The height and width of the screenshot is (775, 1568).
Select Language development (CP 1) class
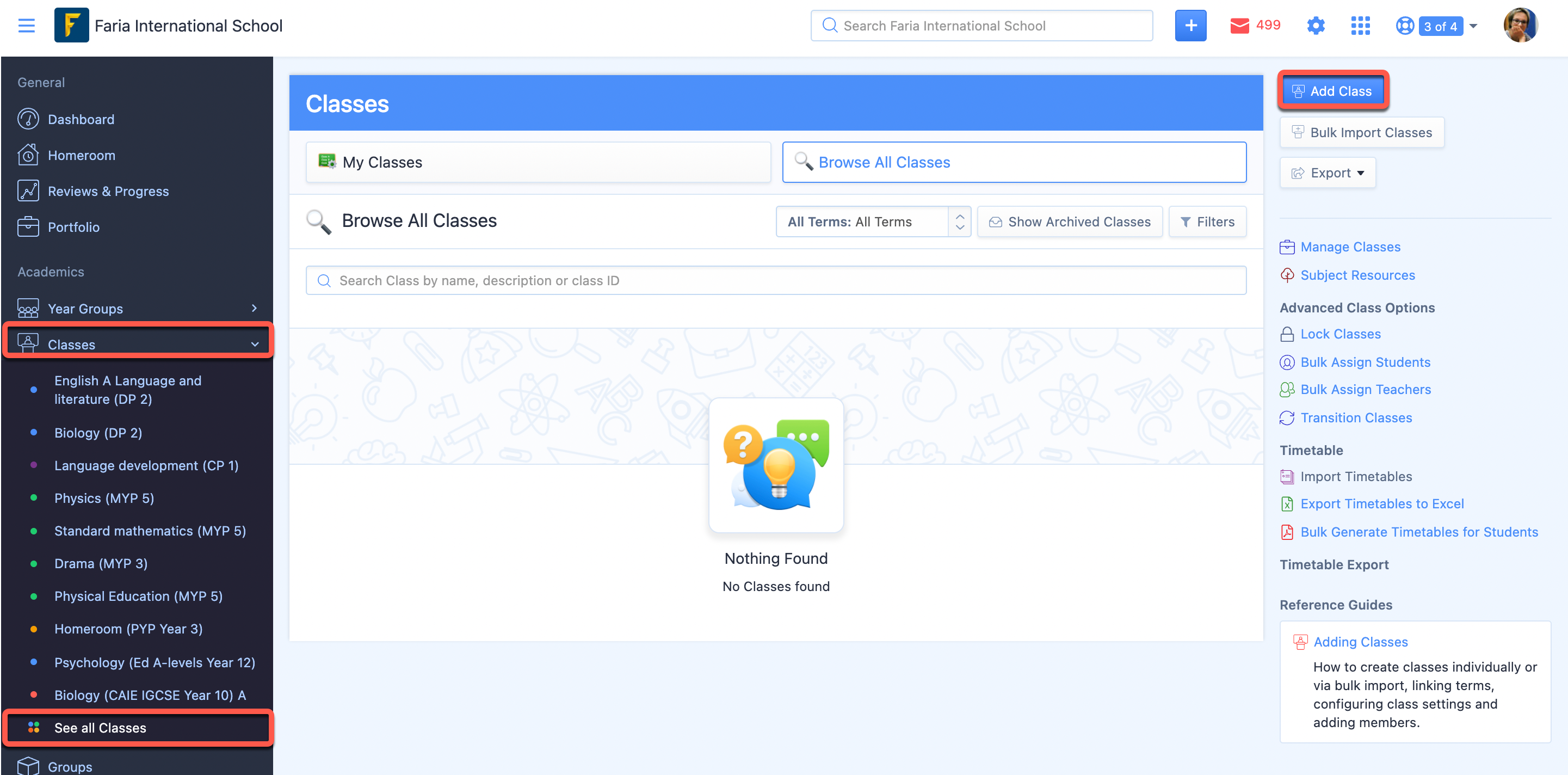[146, 466]
